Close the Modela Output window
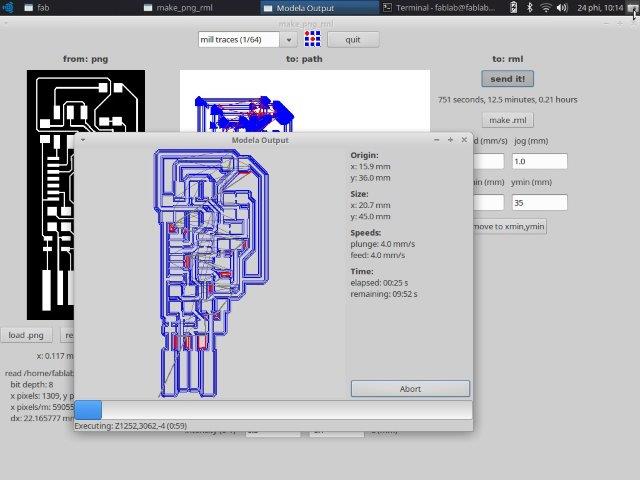This screenshot has width=640, height=480. [x=464, y=140]
